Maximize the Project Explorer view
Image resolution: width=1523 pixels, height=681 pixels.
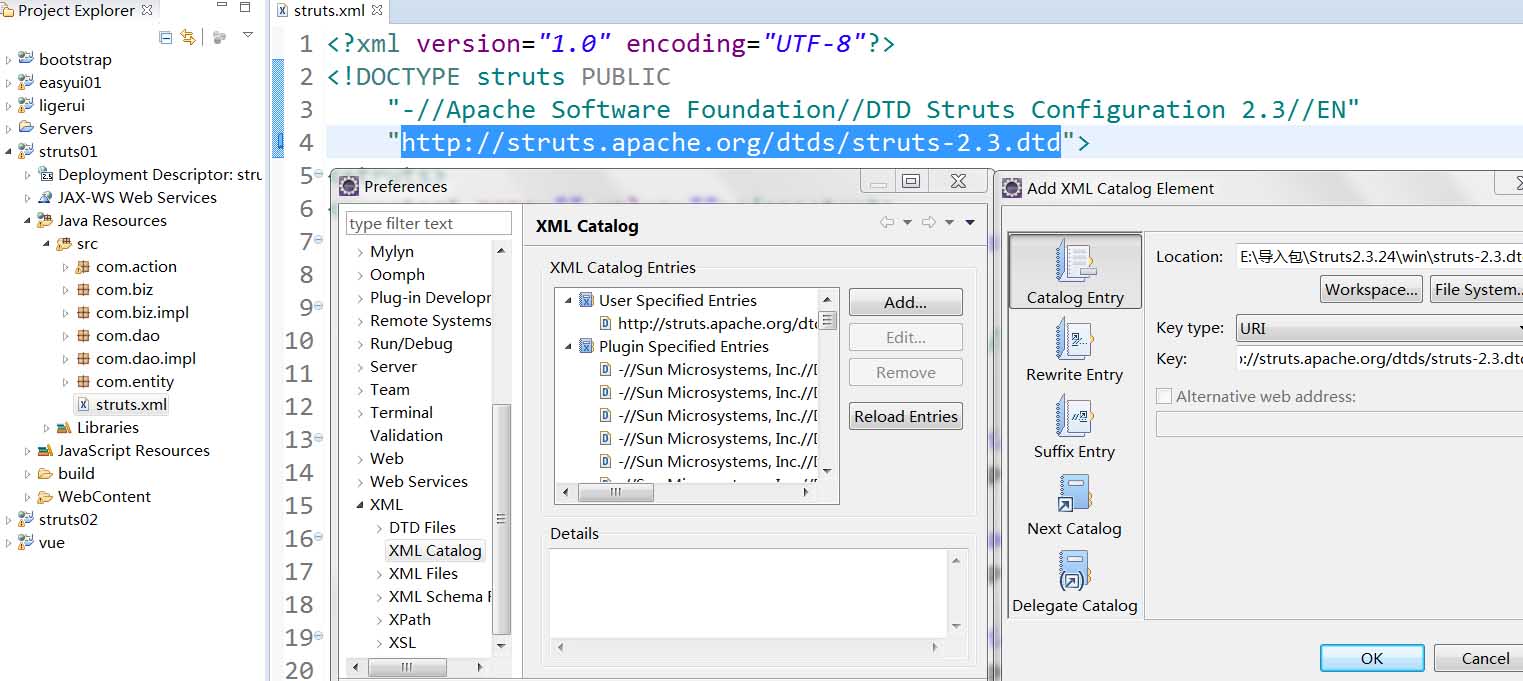tap(244, 9)
